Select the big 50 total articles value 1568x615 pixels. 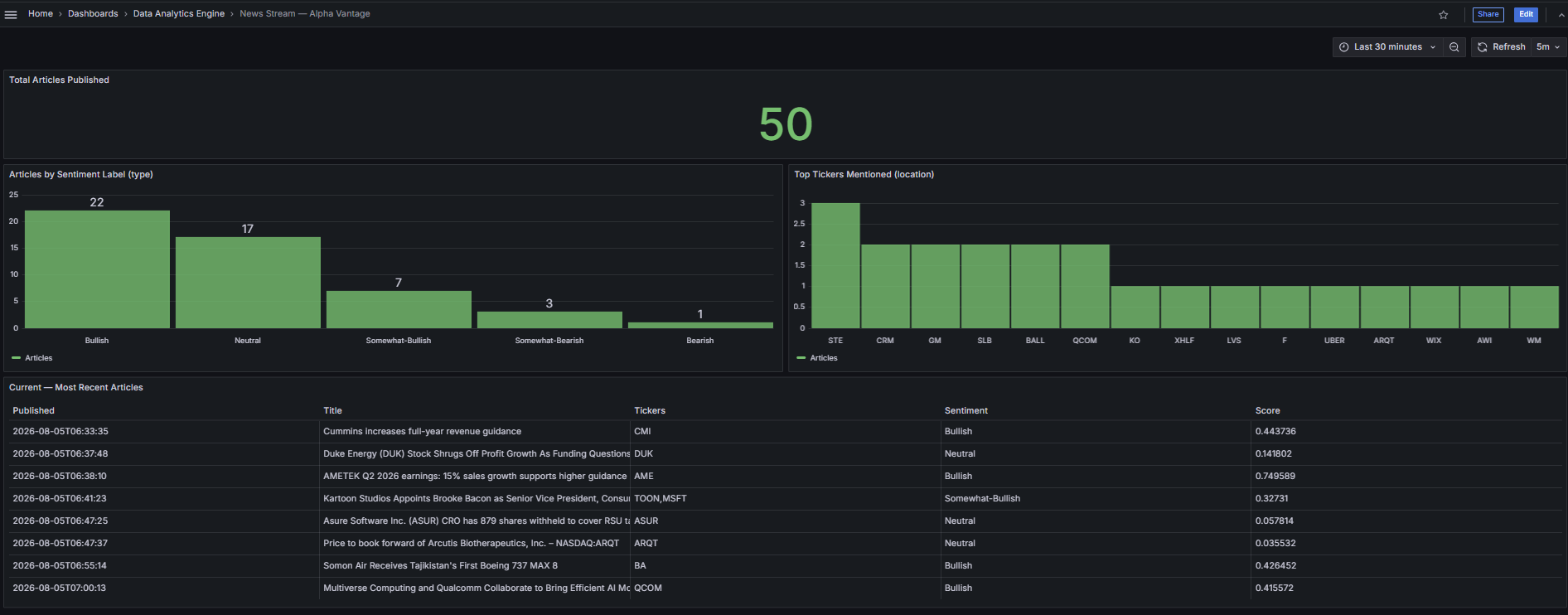pyautogui.click(x=786, y=124)
